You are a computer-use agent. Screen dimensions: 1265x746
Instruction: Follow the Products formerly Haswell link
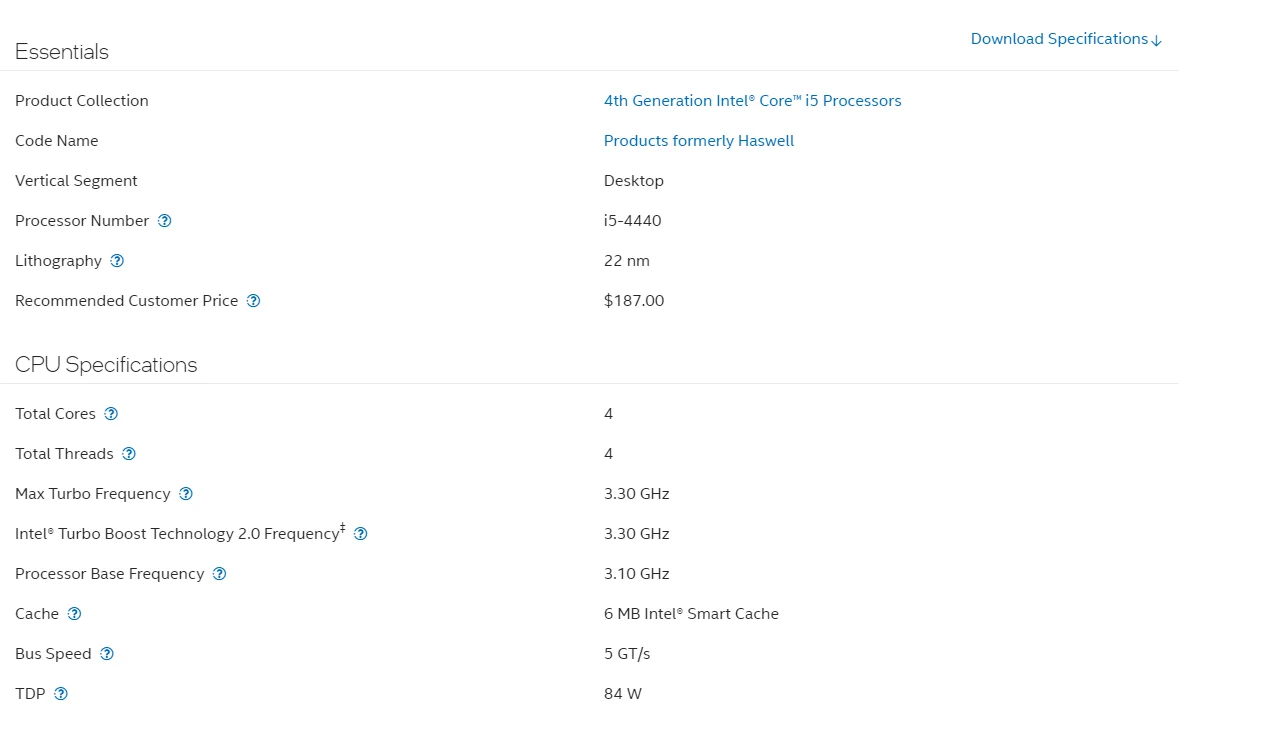[698, 141]
